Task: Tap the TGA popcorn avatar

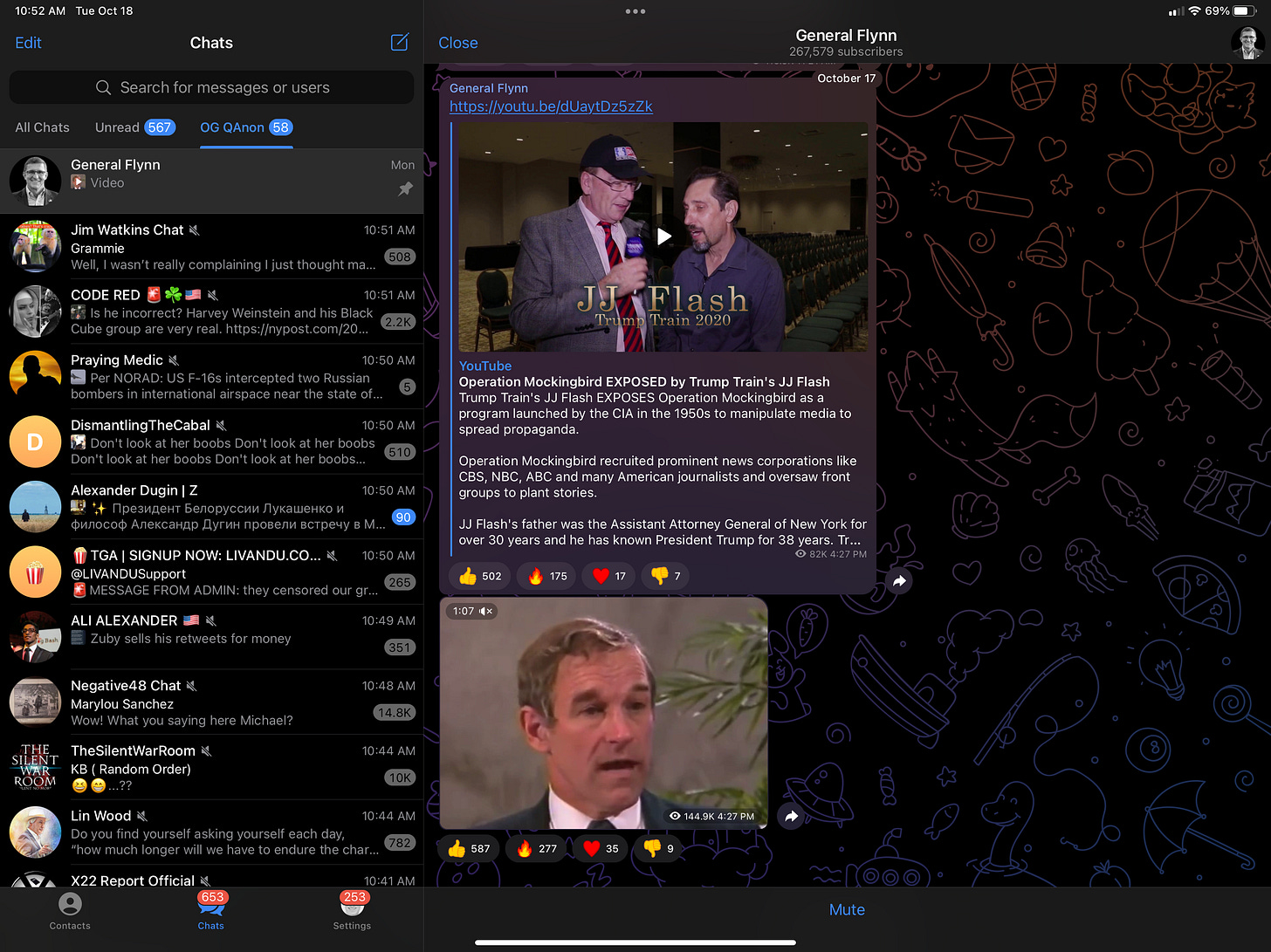Action: click(35, 572)
